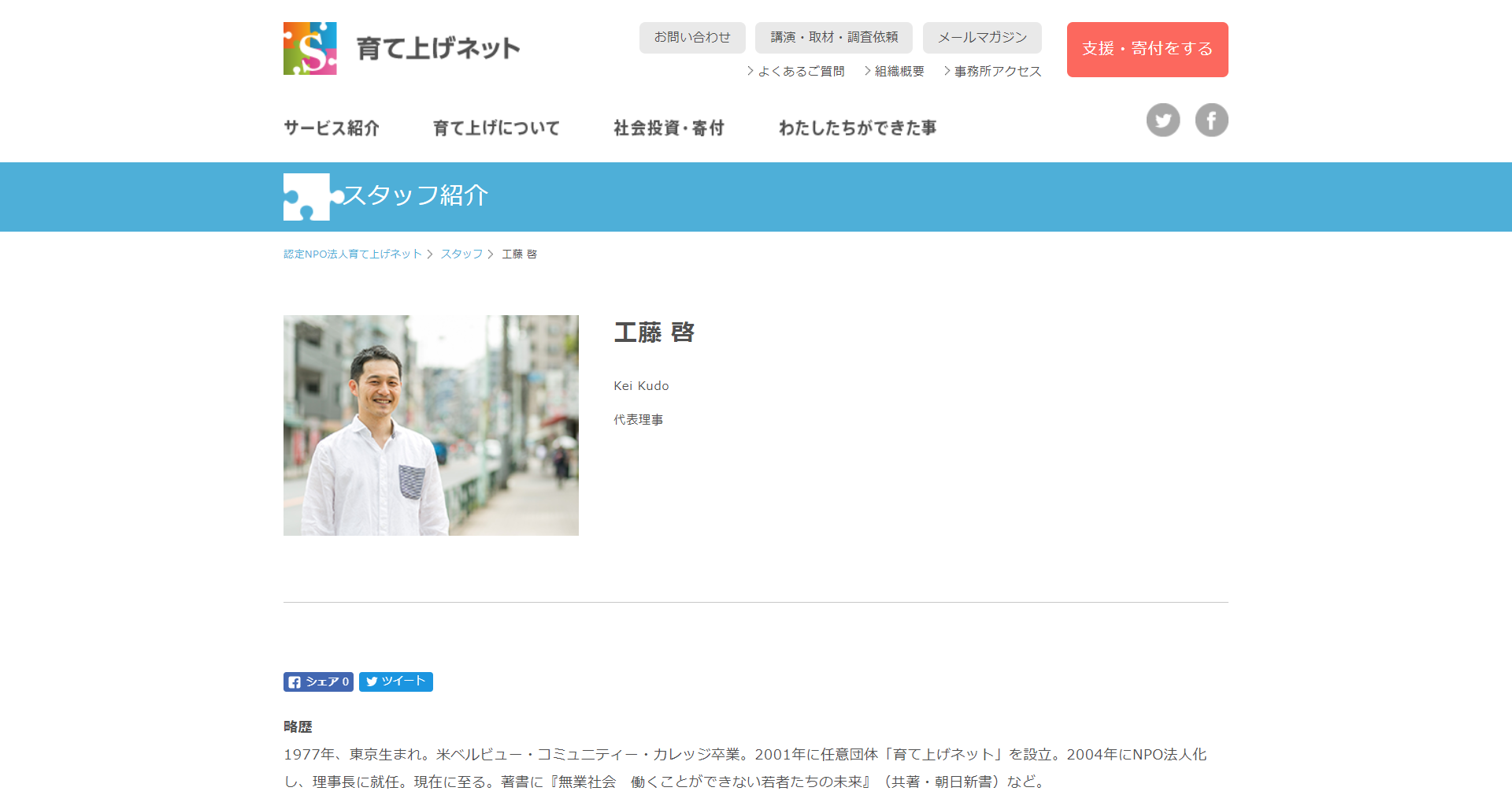Visit the 事務所アクセス link
Viewport: 1512px width, 806px height.
[x=997, y=72]
